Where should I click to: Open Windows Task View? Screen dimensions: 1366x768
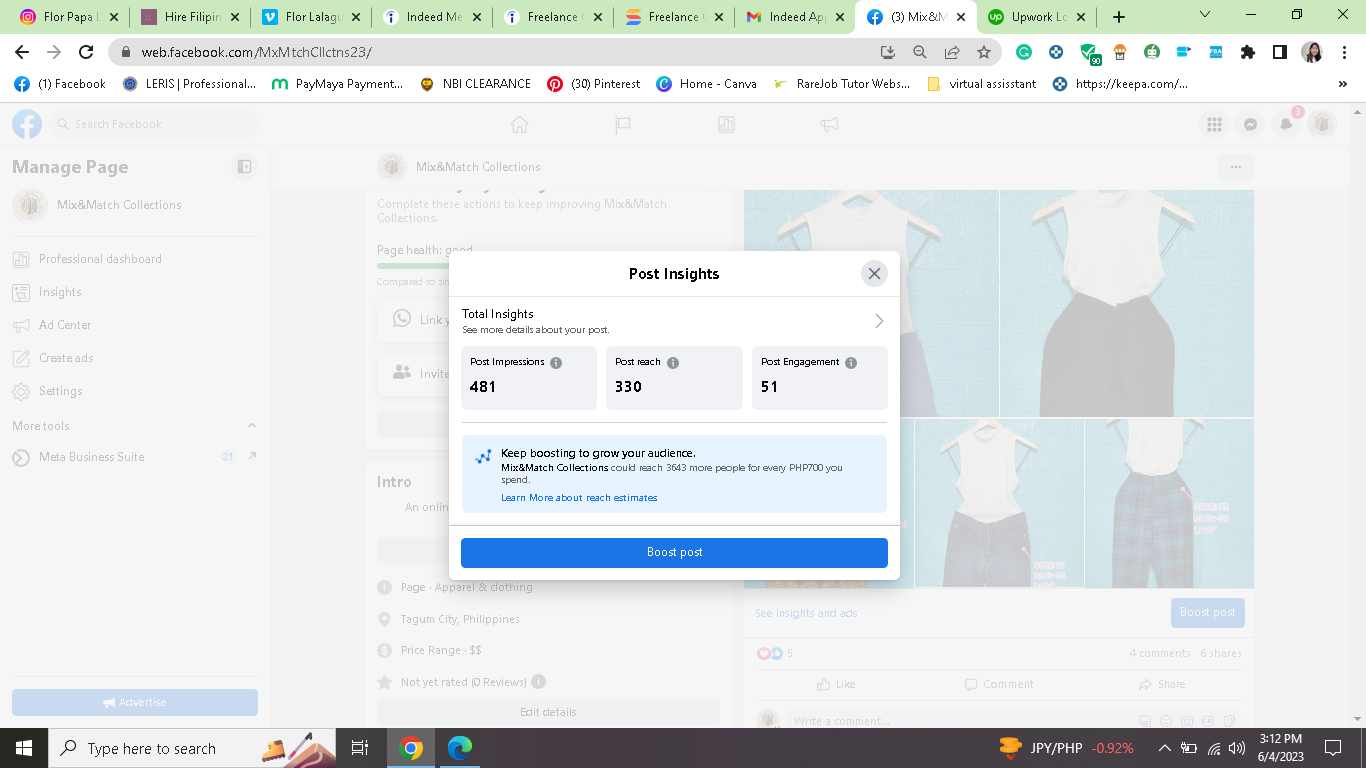[360, 748]
